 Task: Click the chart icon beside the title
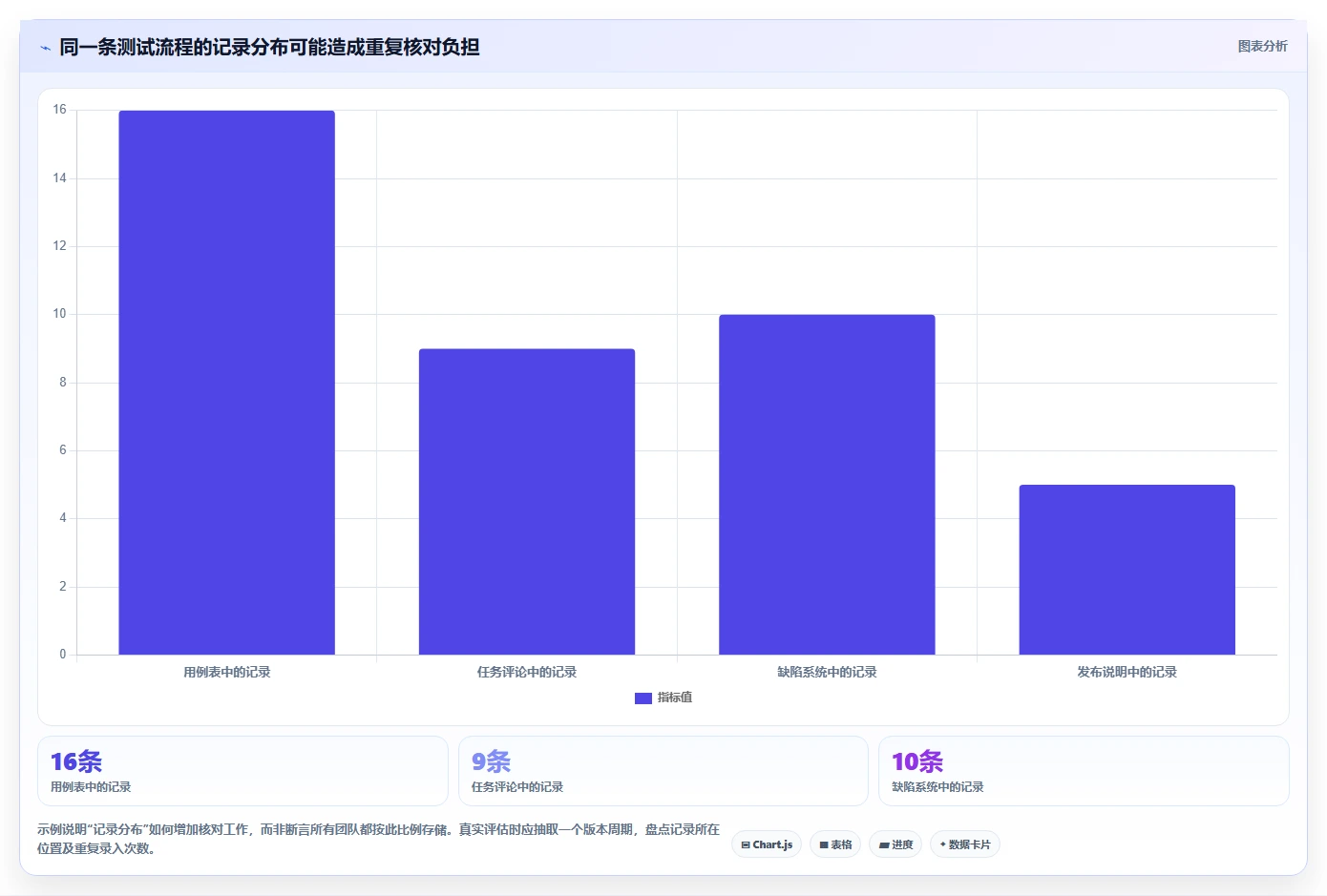[x=45, y=48]
